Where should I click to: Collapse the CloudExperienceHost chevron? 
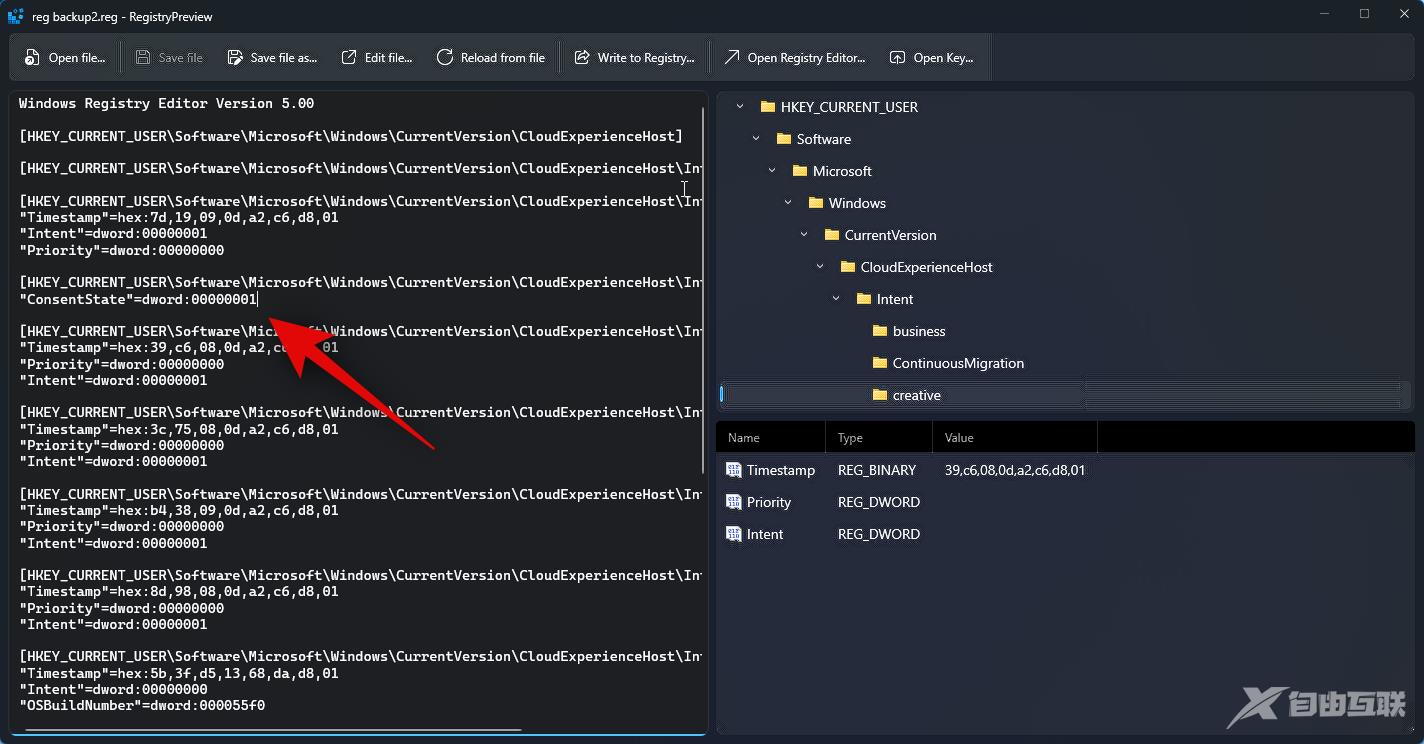pos(820,267)
